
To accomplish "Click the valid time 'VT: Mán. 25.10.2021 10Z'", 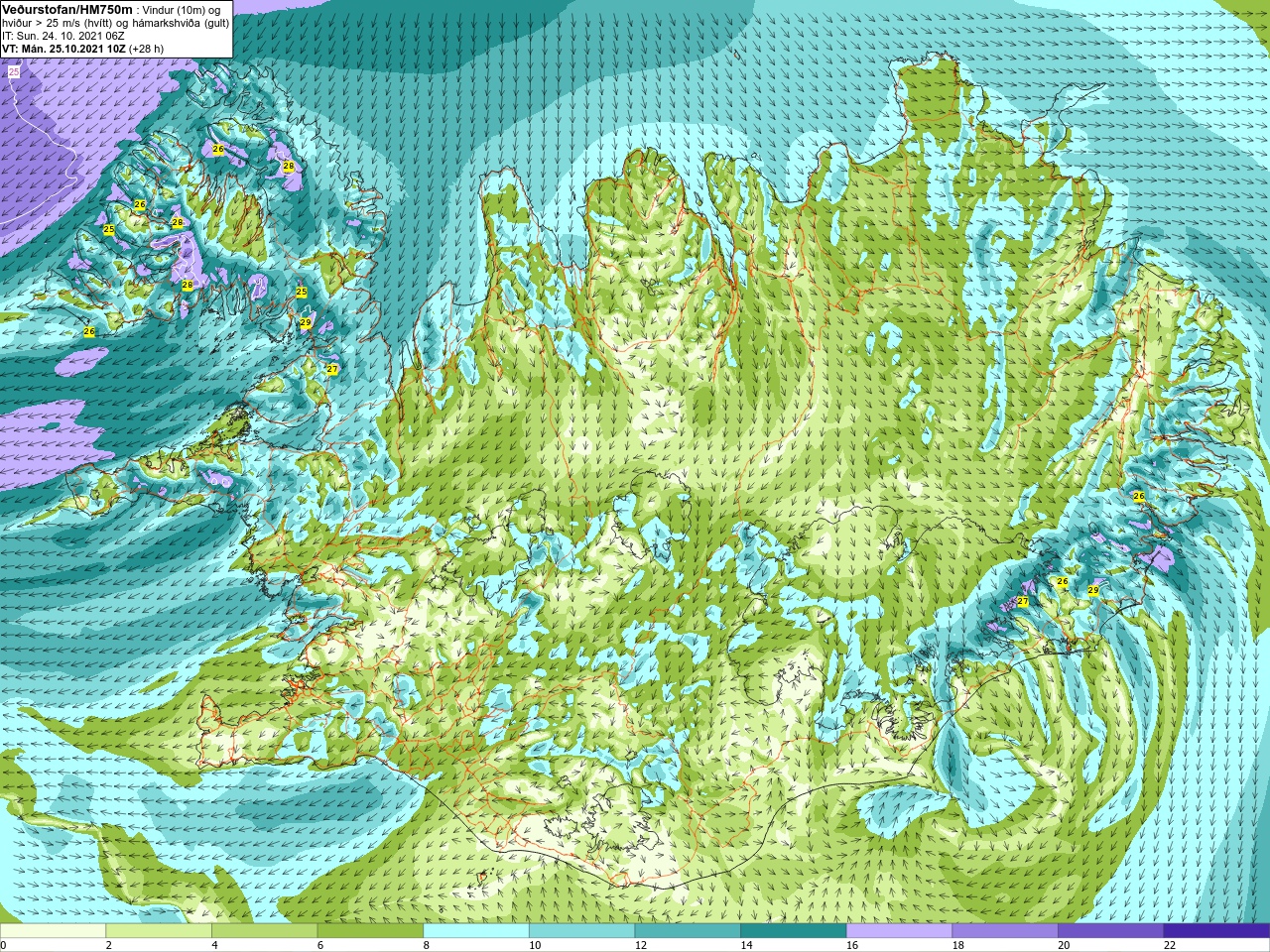I will pyautogui.click(x=63, y=49).
